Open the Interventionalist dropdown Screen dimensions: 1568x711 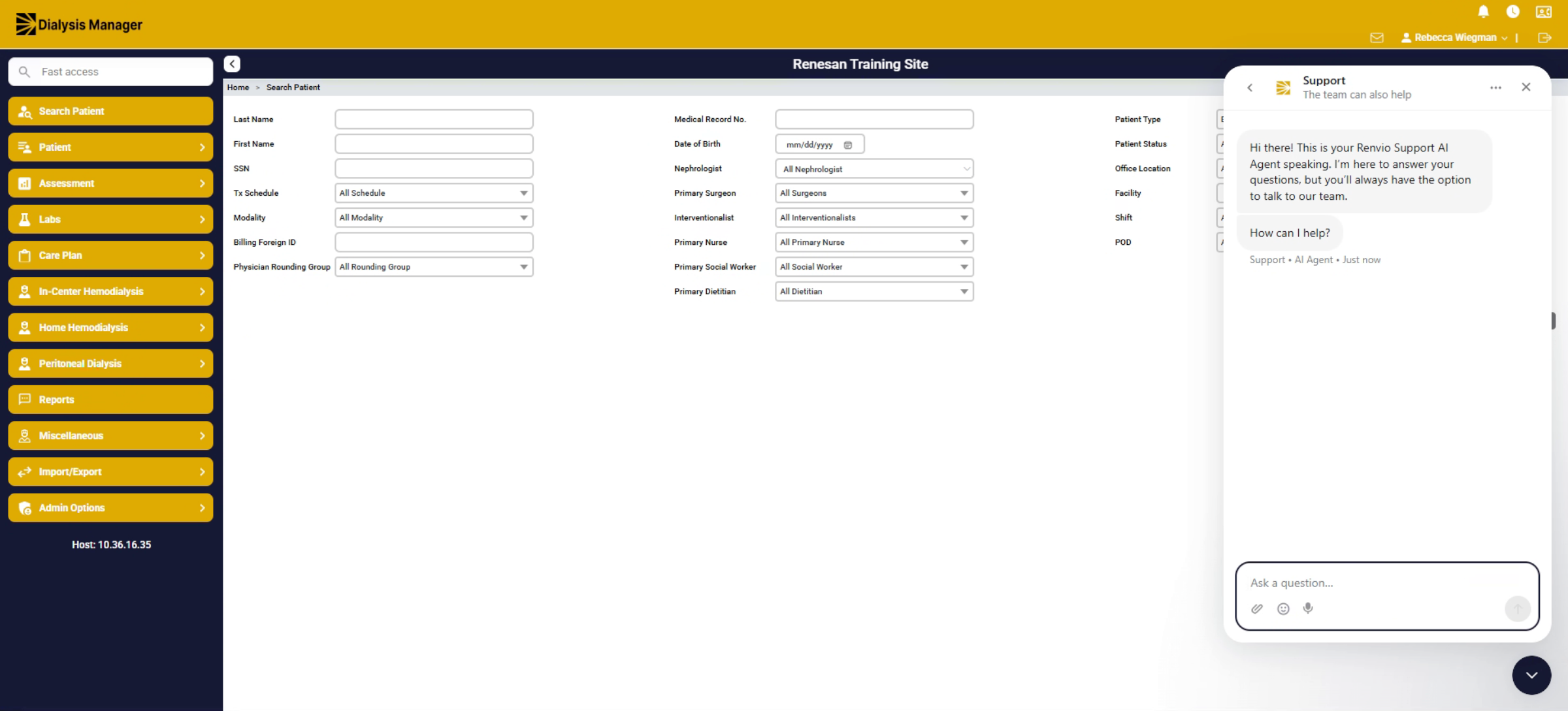pyautogui.click(x=874, y=218)
